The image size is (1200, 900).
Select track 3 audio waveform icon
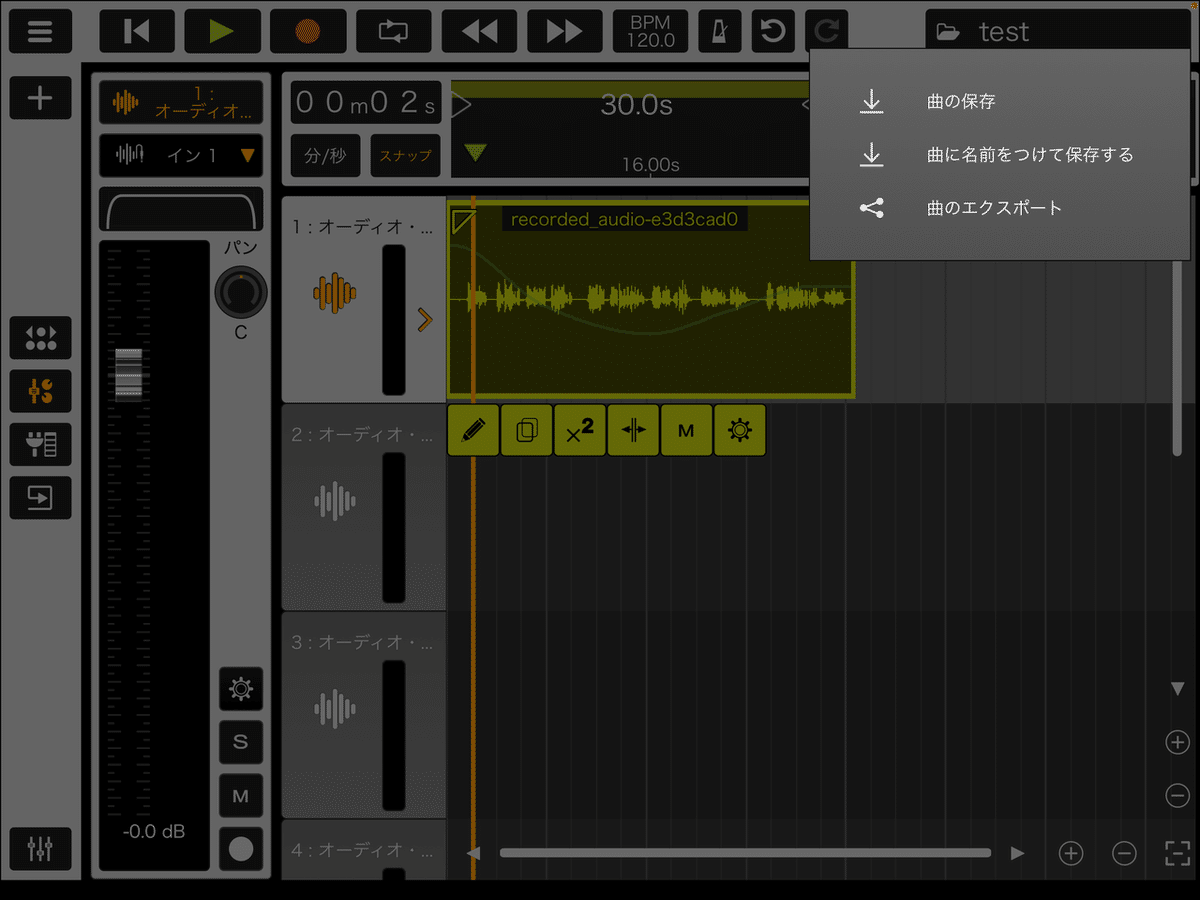pyautogui.click(x=335, y=709)
